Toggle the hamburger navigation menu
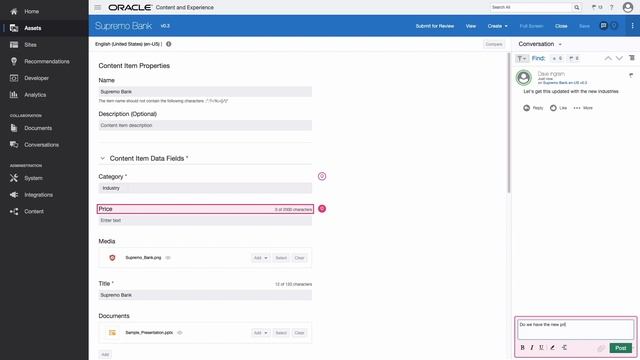This screenshot has height=360, width=640. pos(98,7)
